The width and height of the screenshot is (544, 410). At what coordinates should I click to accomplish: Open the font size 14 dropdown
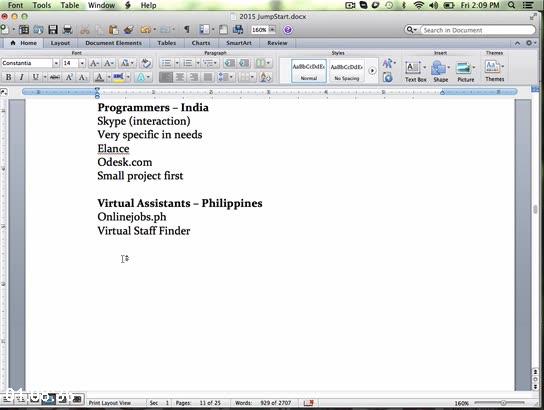coord(82,63)
